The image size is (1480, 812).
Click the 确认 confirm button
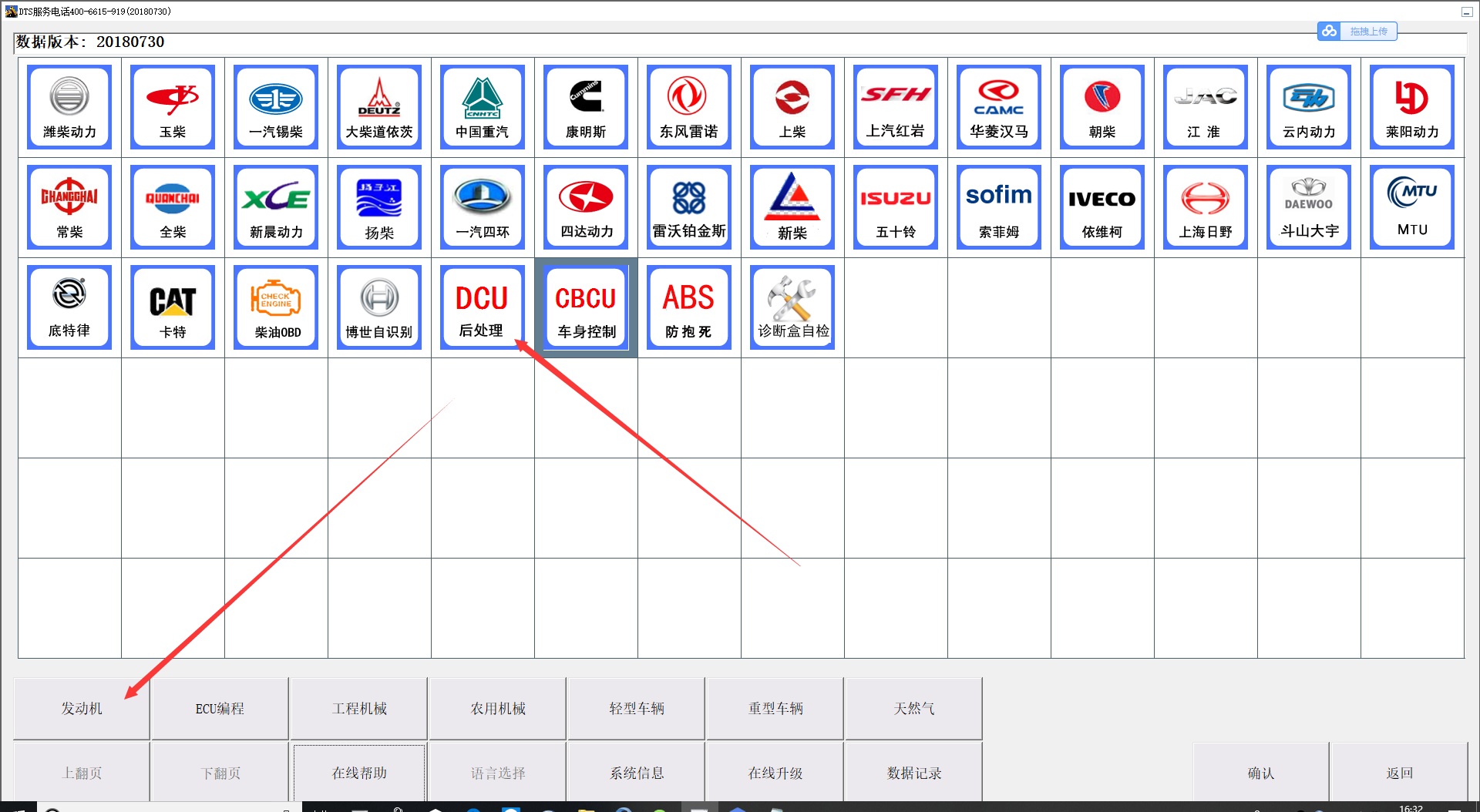click(1261, 772)
